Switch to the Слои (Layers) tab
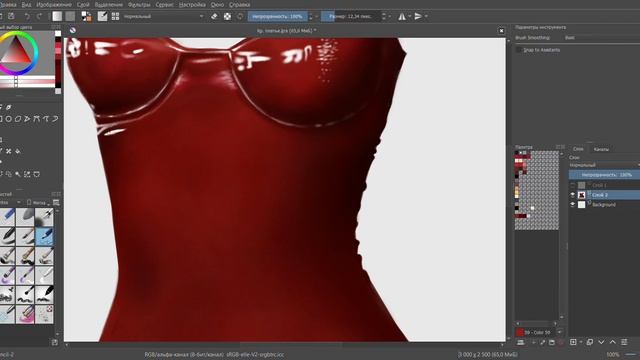This screenshot has width=640, height=360. tap(578, 149)
